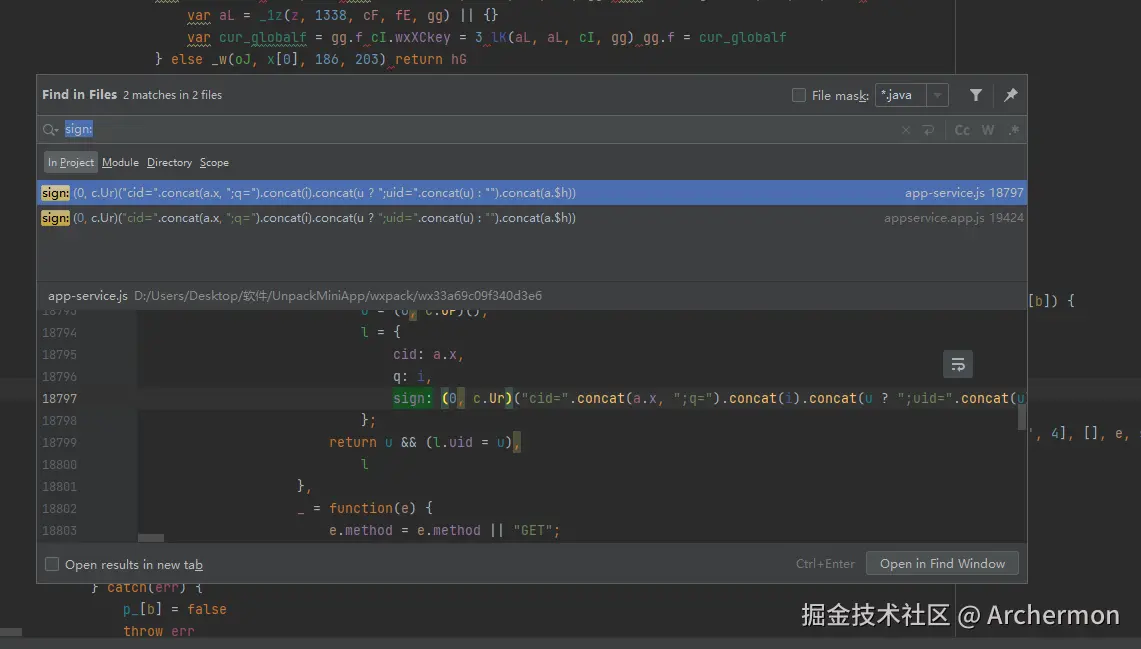Select the In Project scope tab
Image resolution: width=1141 pixels, height=649 pixels.
(71, 162)
